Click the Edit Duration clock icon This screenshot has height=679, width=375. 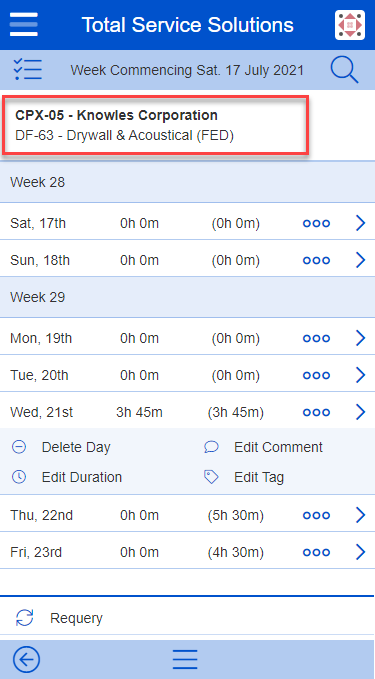coord(19,477)
